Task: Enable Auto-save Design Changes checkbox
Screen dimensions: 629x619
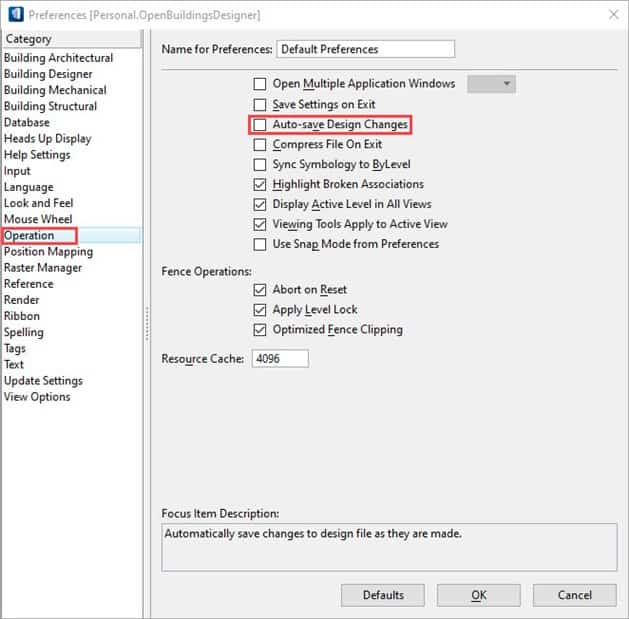Action: [260, 125]
